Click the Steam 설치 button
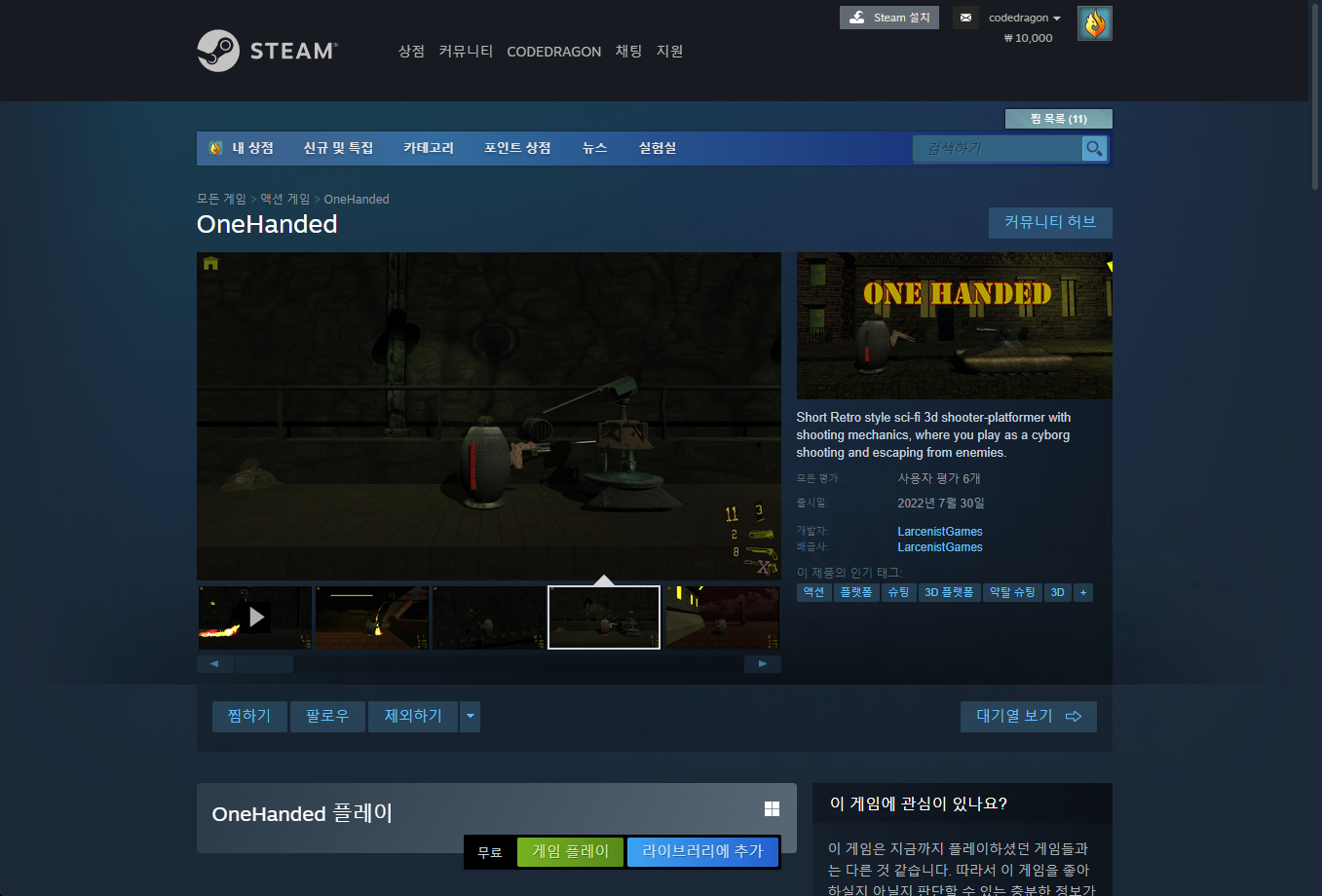1322x896 pixels. click(x=889, y=18)
